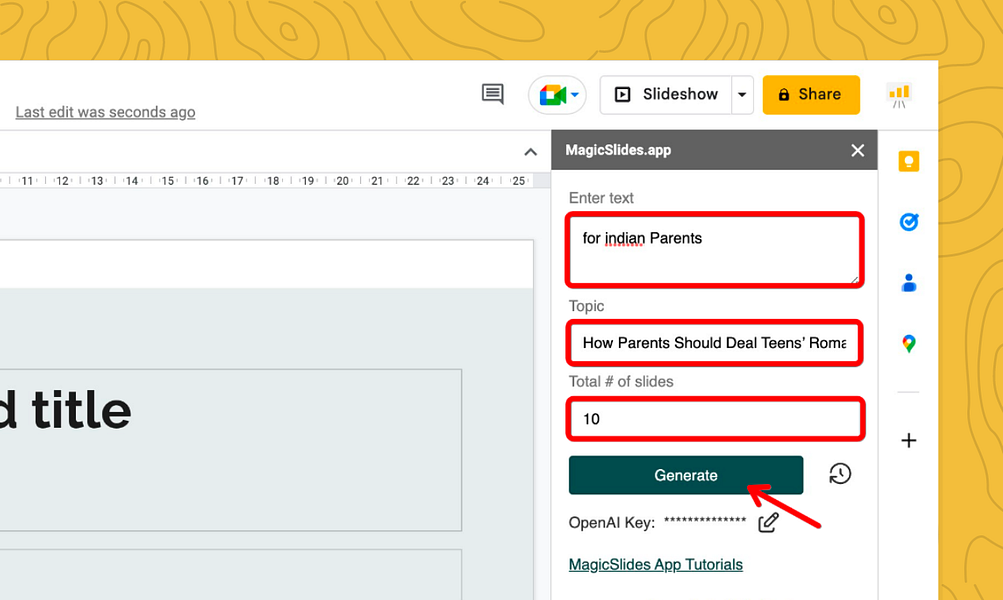The image size is (1003, 600).
Task: Open 'Last edit was seconds ago' history
Action: [x=106, y=112]
